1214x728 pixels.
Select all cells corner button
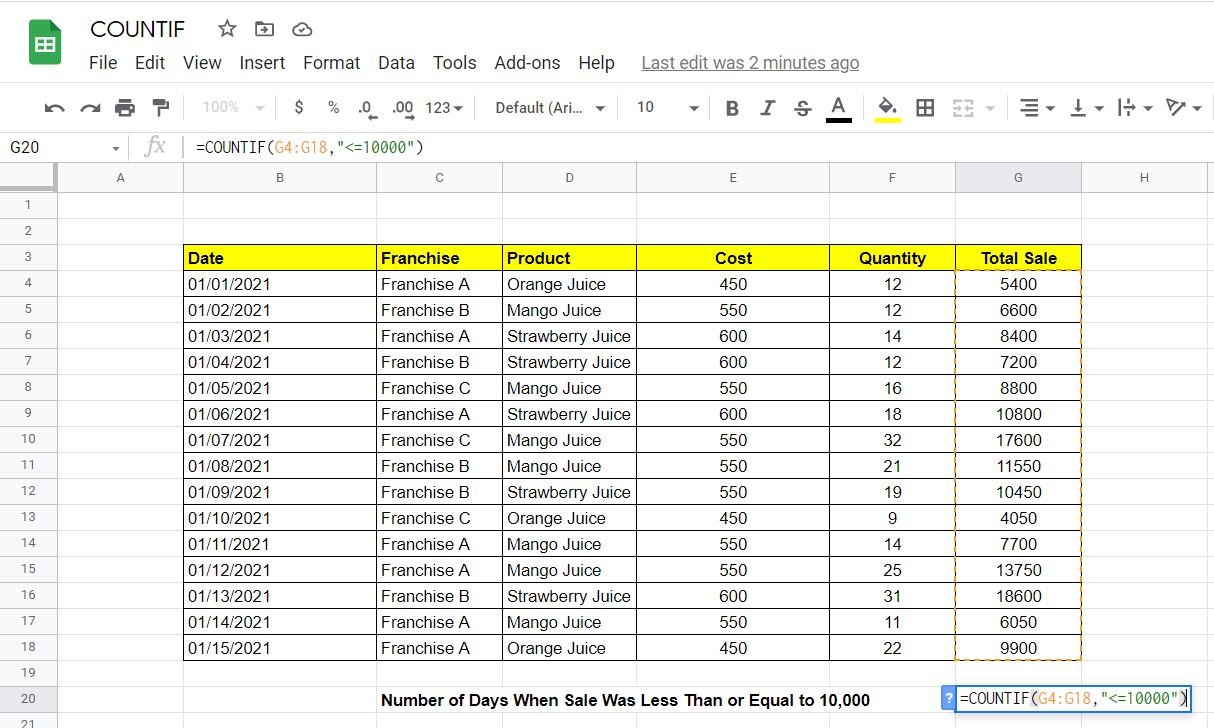28,177
